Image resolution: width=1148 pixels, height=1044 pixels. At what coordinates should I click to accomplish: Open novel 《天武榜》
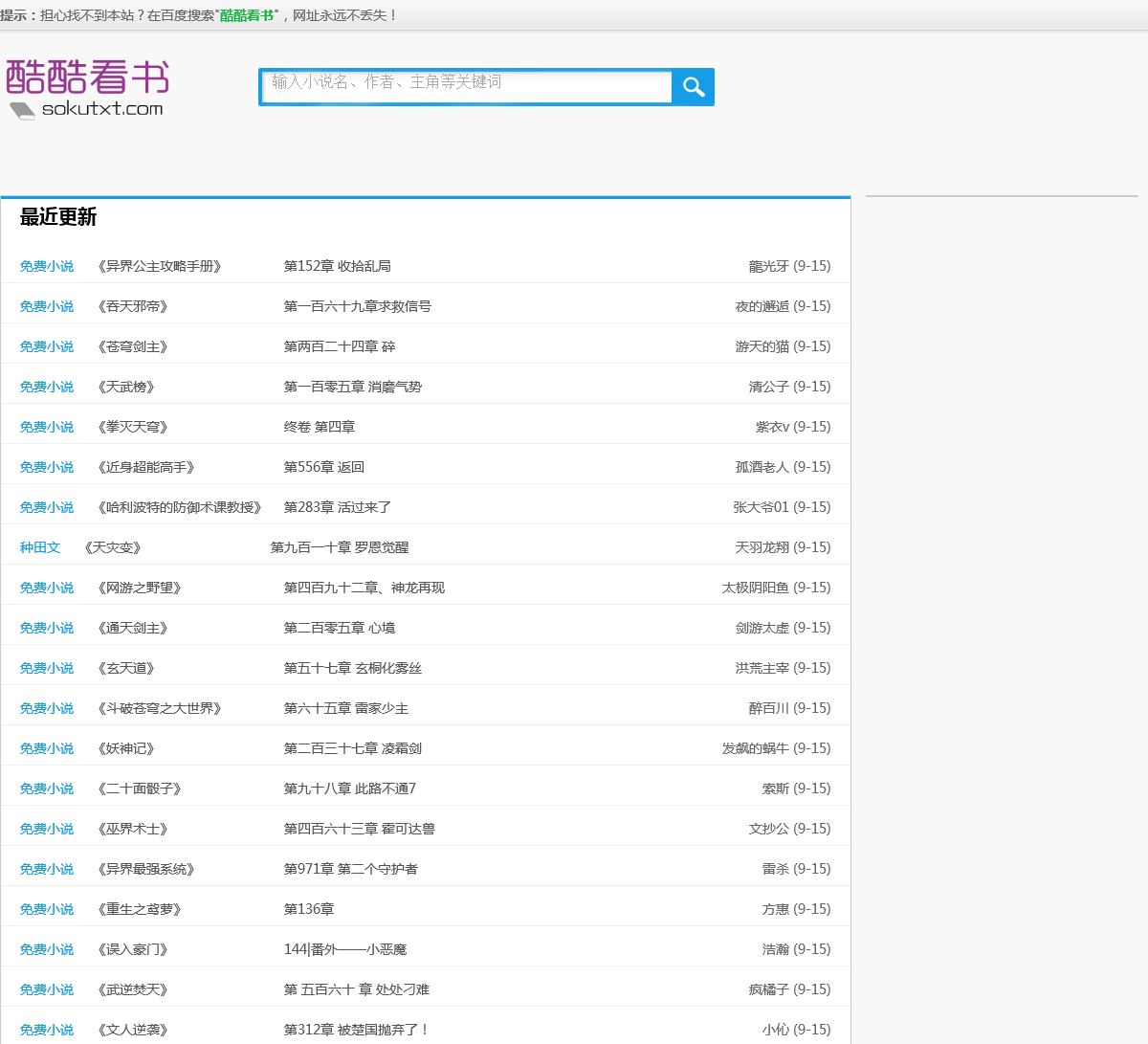click(x=126, y=387)
